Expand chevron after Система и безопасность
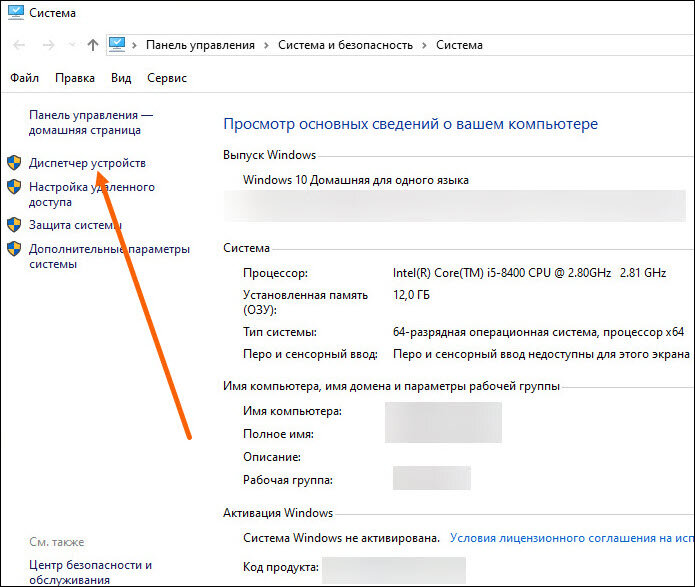The width and height of the screenshot is (695, 587). click(424, 45)
